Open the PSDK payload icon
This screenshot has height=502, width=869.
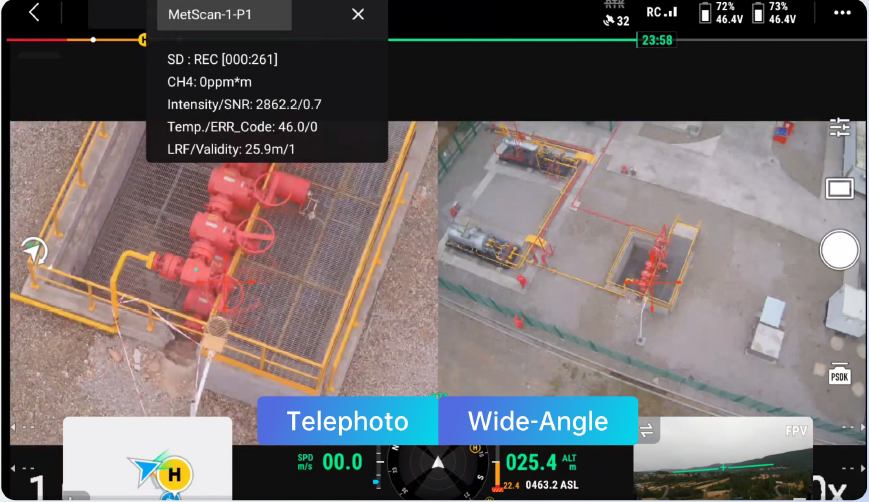point(839,373)
